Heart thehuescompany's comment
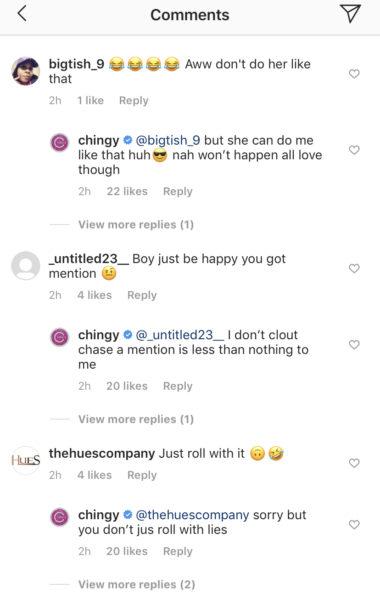 pyautogui.click(x=354, y=463)
